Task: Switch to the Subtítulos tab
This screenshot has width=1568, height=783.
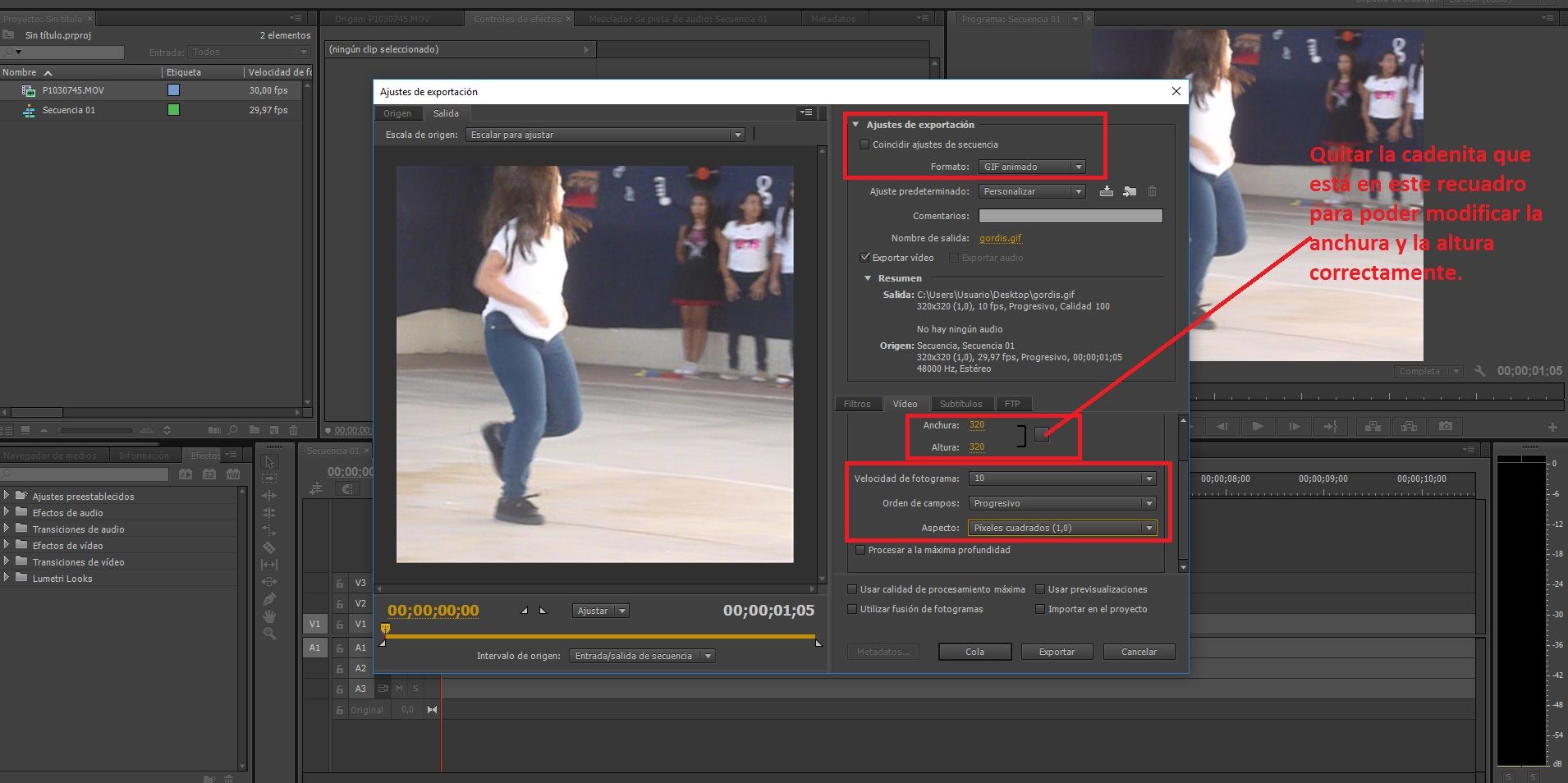Action: [961, 404]
